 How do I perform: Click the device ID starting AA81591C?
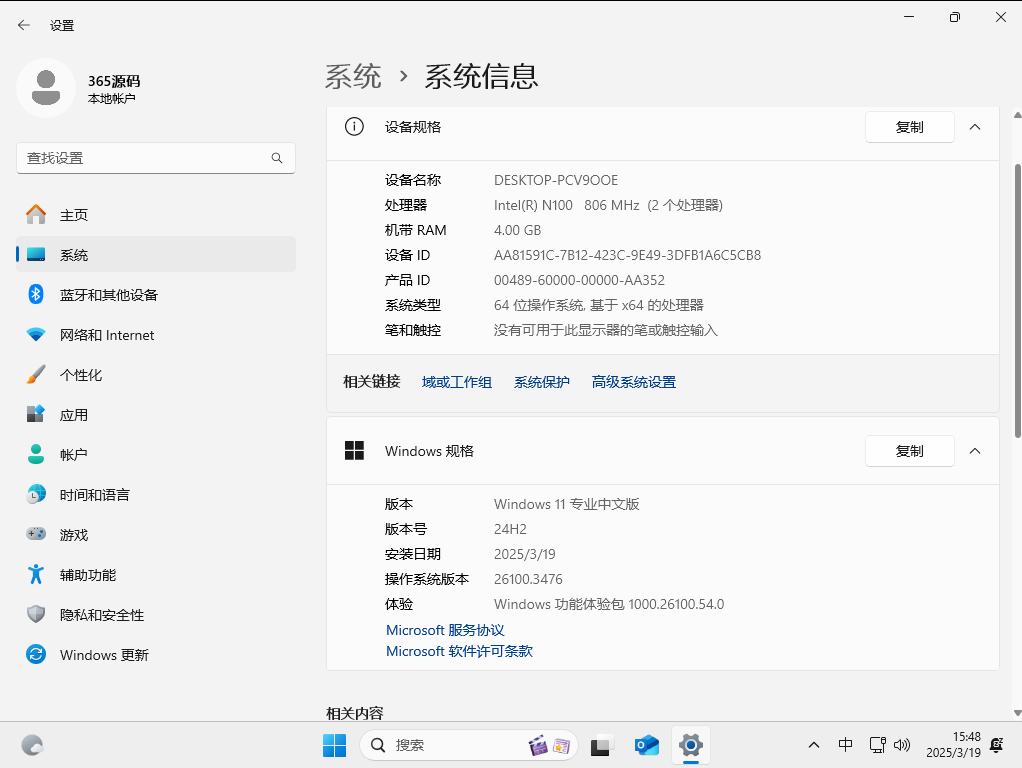click(x=627, y=255)
